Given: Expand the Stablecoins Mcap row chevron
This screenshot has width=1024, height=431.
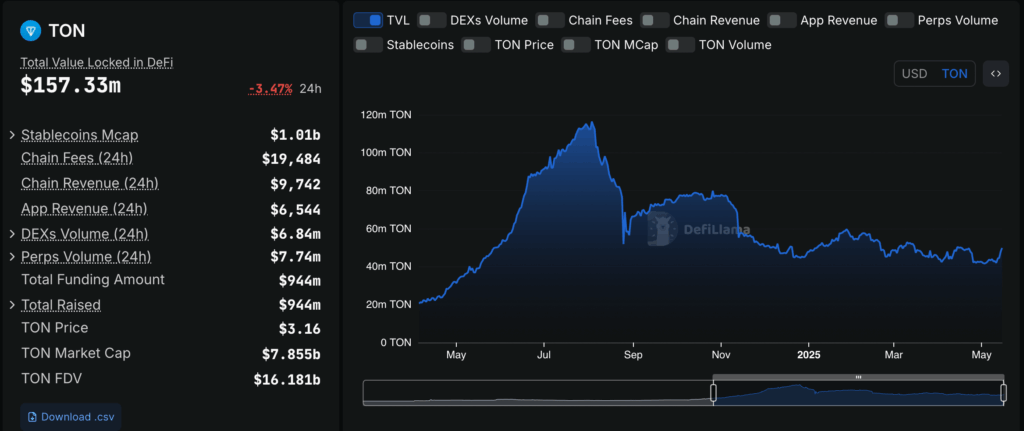Looking at the screenshot, I should [12, 135].
